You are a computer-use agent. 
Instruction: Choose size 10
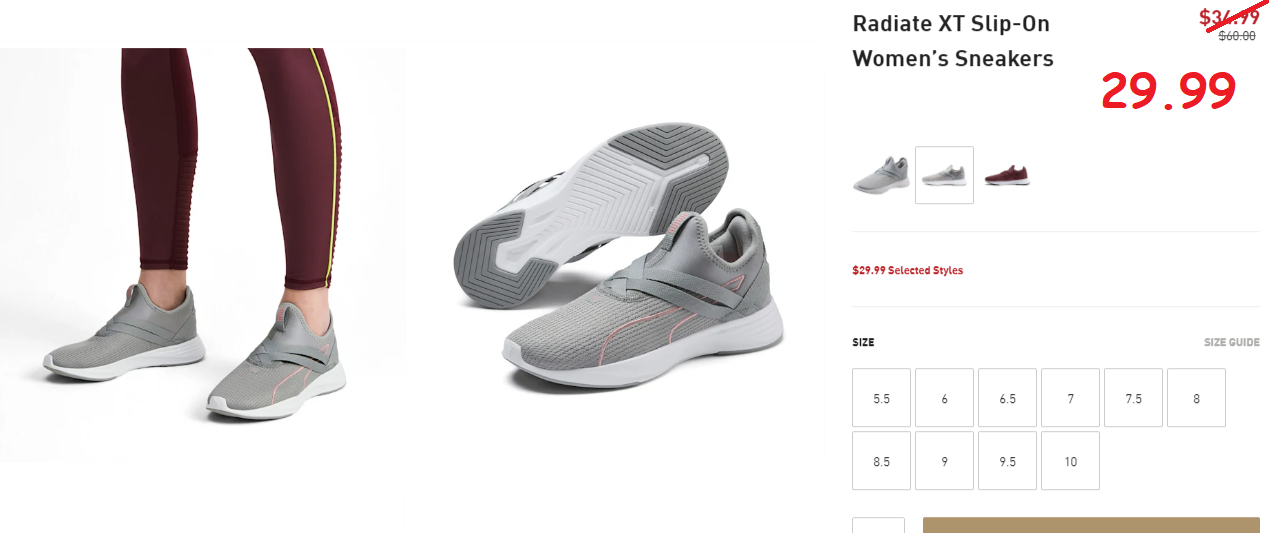1070,461
